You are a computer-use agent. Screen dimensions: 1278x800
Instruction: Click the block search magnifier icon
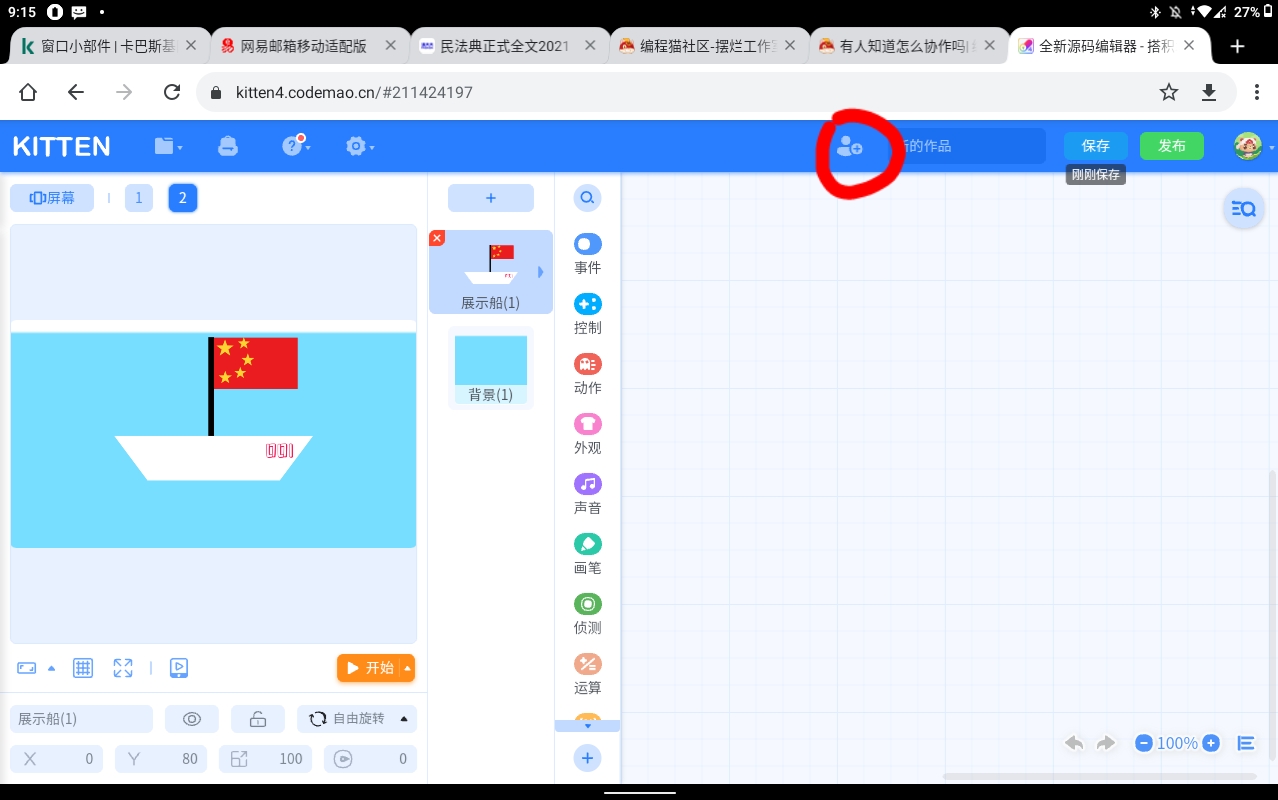(x=587, y=198)
